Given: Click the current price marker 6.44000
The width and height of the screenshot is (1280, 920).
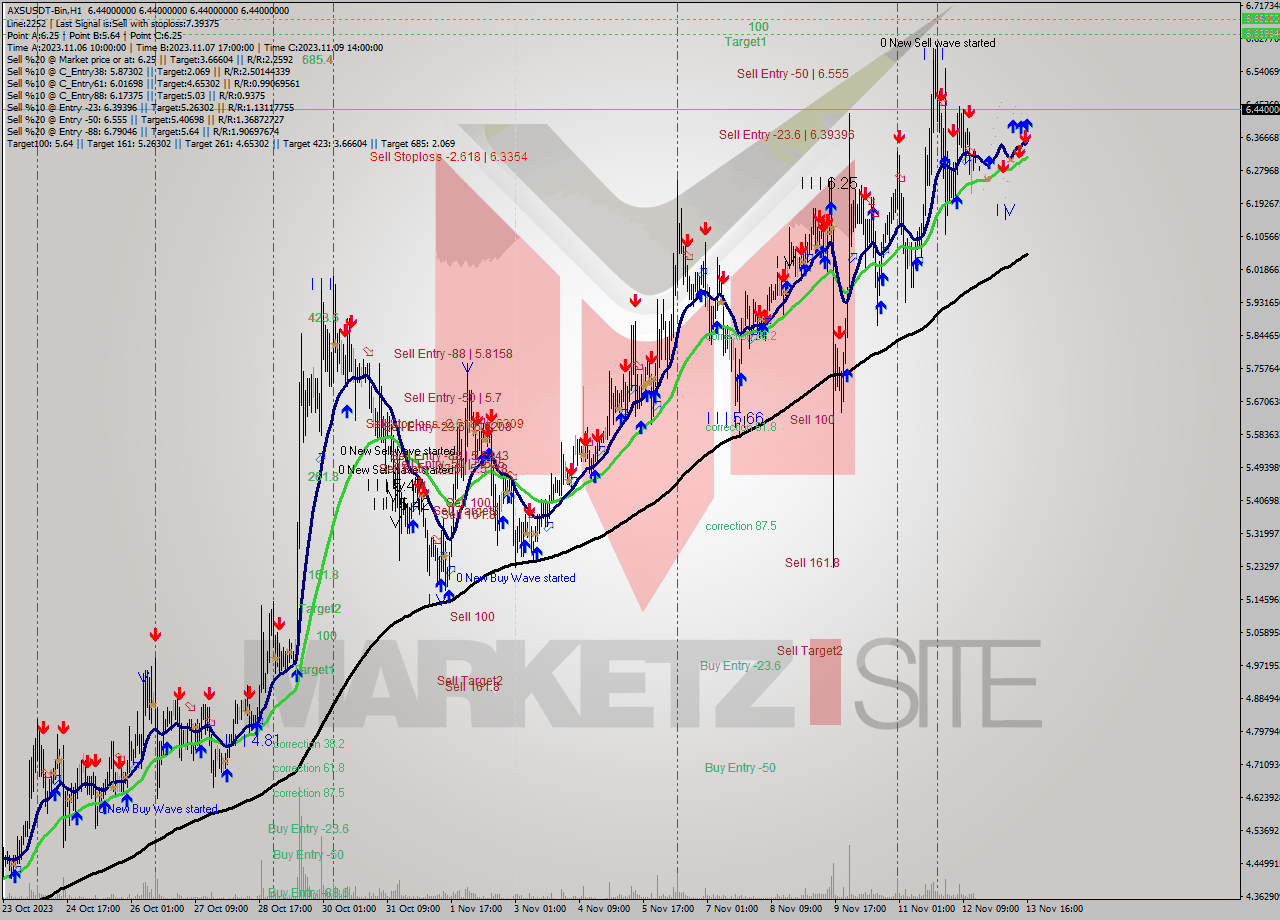Looking at the screenshot, I should [1260, 109].
